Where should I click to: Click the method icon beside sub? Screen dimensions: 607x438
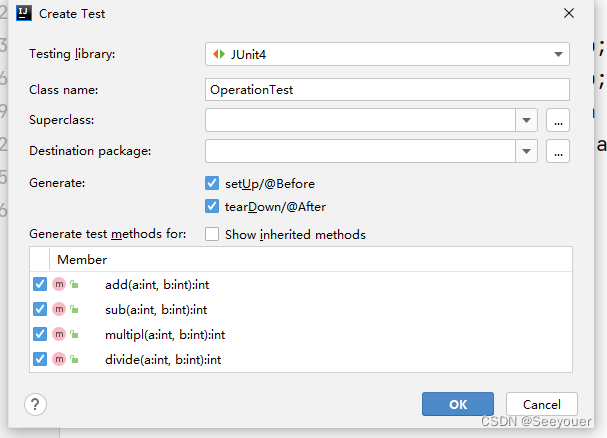pos(59,309)
